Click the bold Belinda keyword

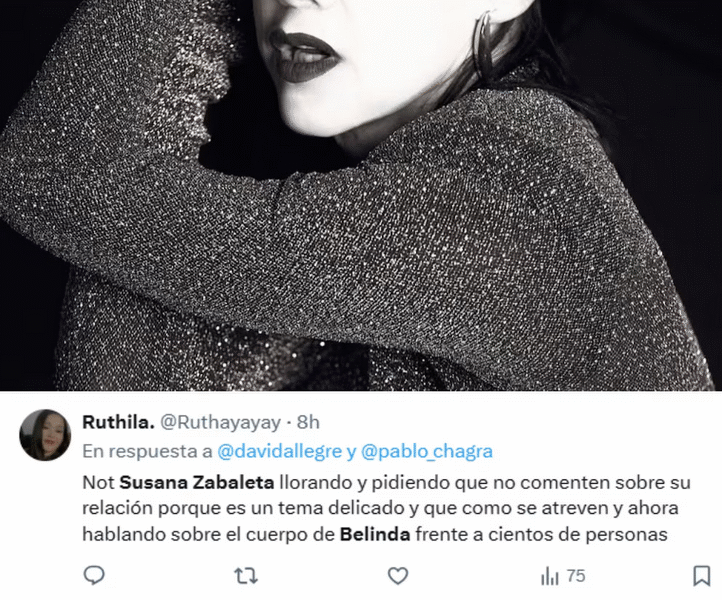point(375,535)
